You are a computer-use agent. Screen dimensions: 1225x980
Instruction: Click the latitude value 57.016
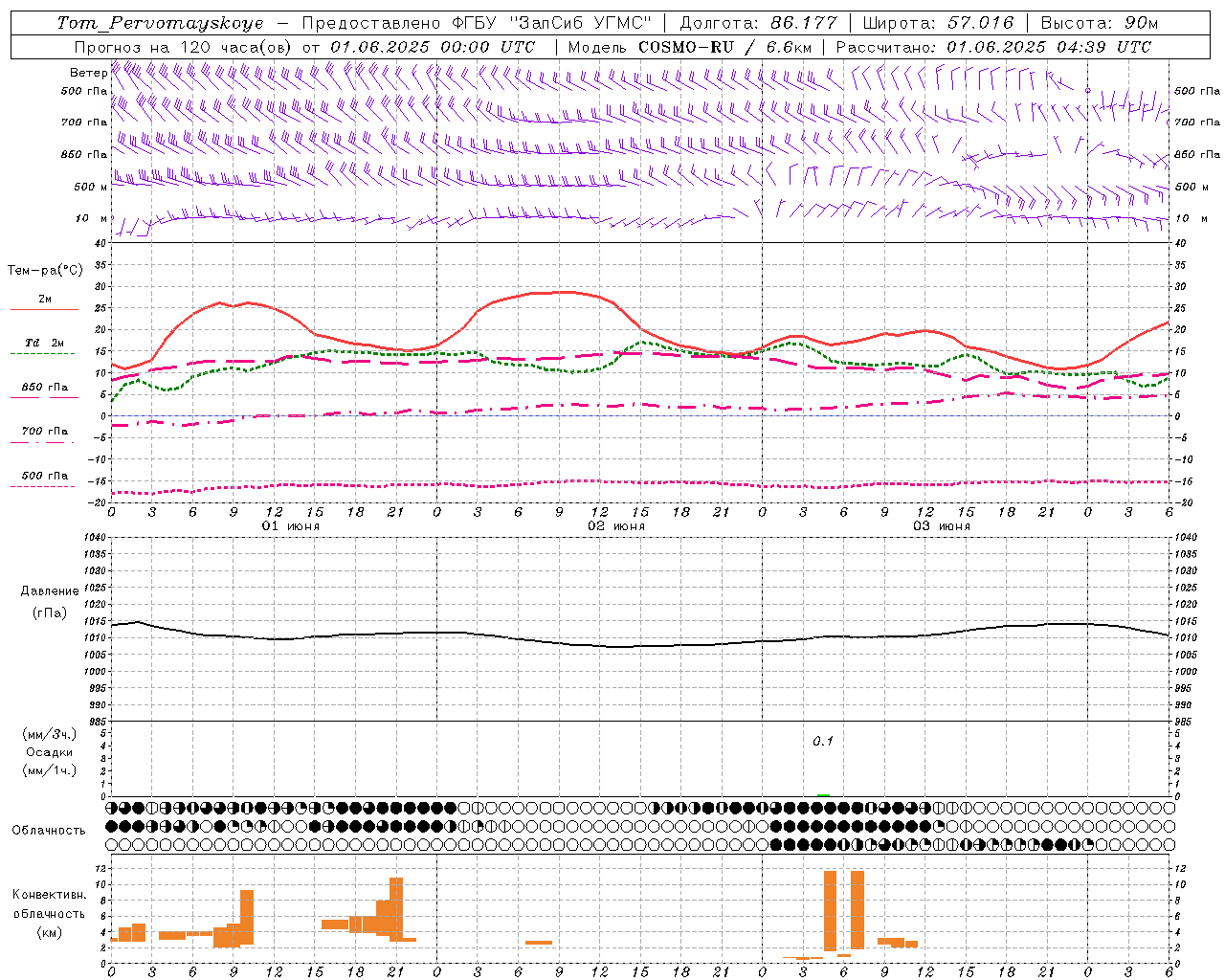tap(981, 23)
